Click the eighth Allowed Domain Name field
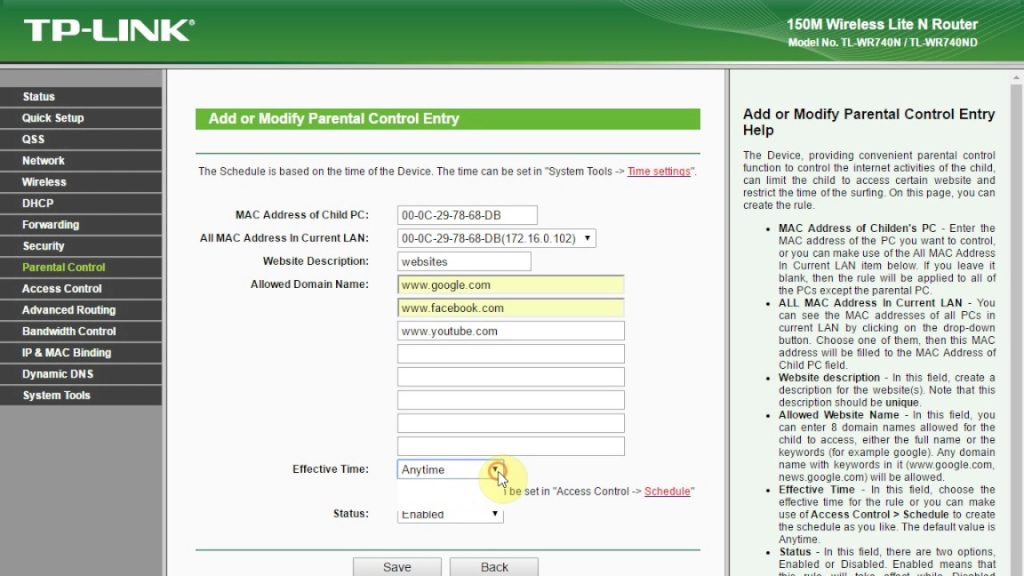This screenshot has width=1024, height=576. coord(511,446)
